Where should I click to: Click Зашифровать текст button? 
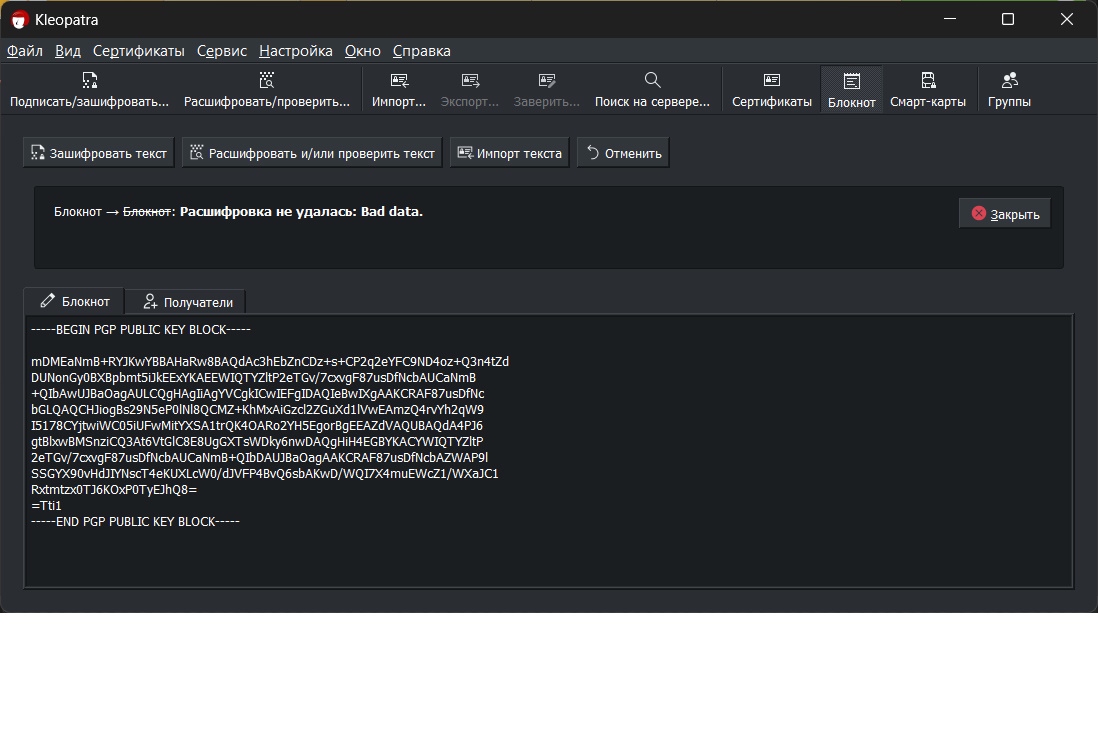99,153
